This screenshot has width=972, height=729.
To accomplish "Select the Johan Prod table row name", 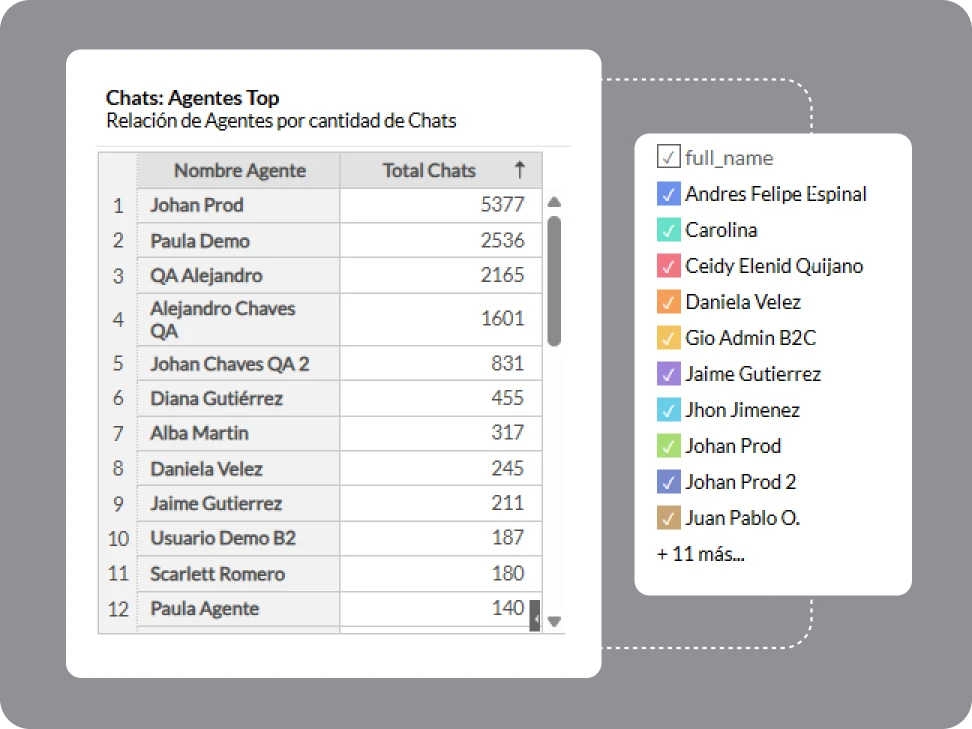I will (x=197, y=205).
